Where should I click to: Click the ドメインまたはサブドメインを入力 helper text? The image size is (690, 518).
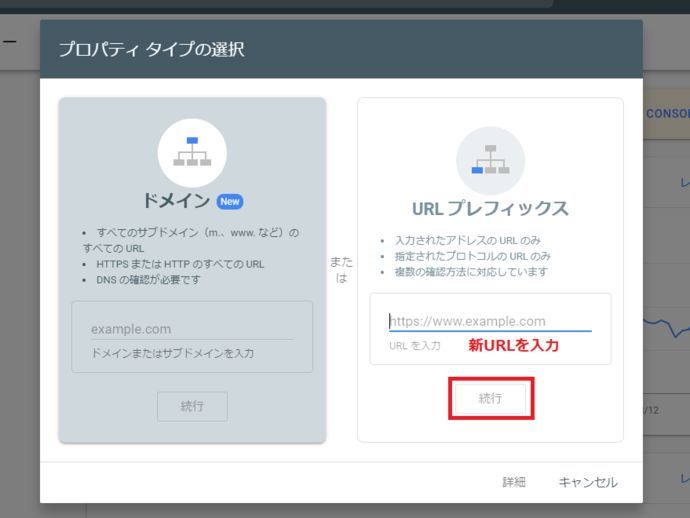coord(172,353)
